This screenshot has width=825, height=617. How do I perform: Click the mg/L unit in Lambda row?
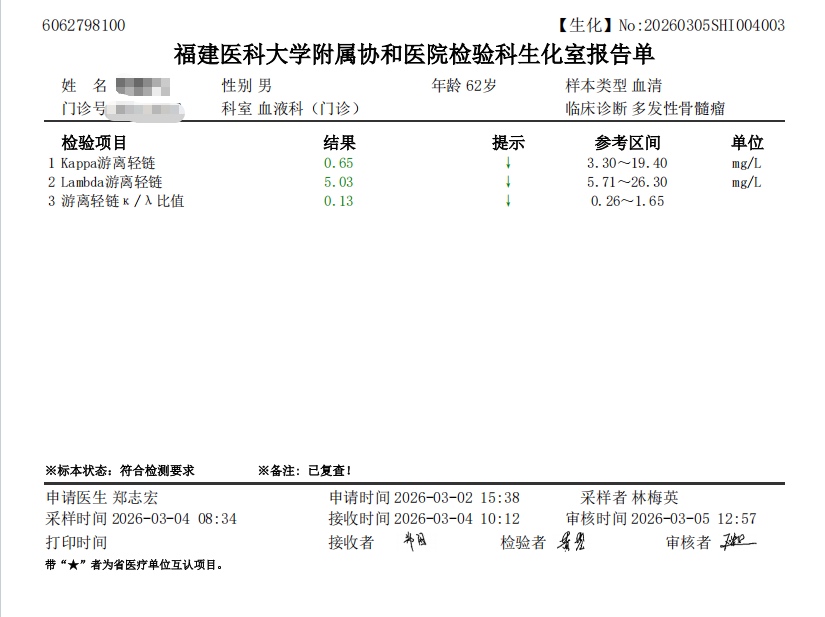click(x=747, y=183)
